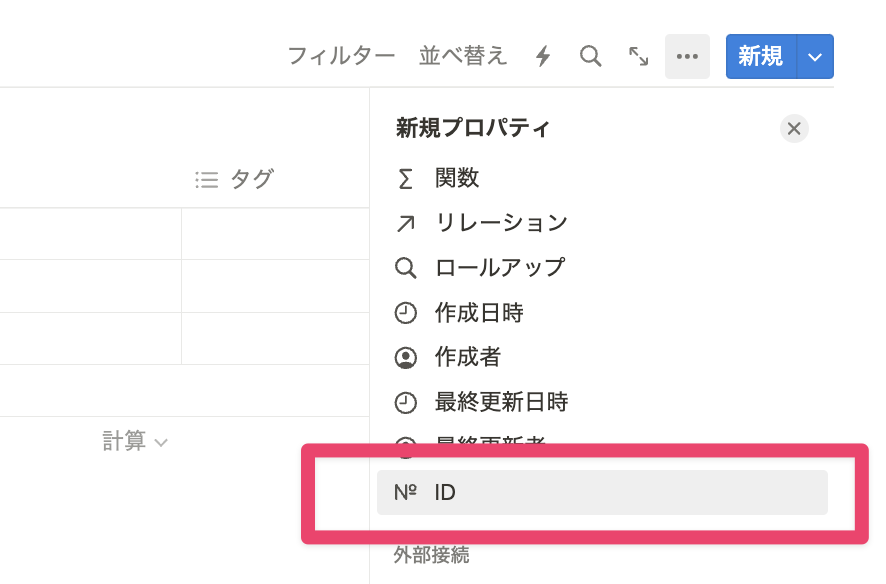886x584 pixels.
Task: Click the search magnifier in toolbar
Action: point(590,56)
